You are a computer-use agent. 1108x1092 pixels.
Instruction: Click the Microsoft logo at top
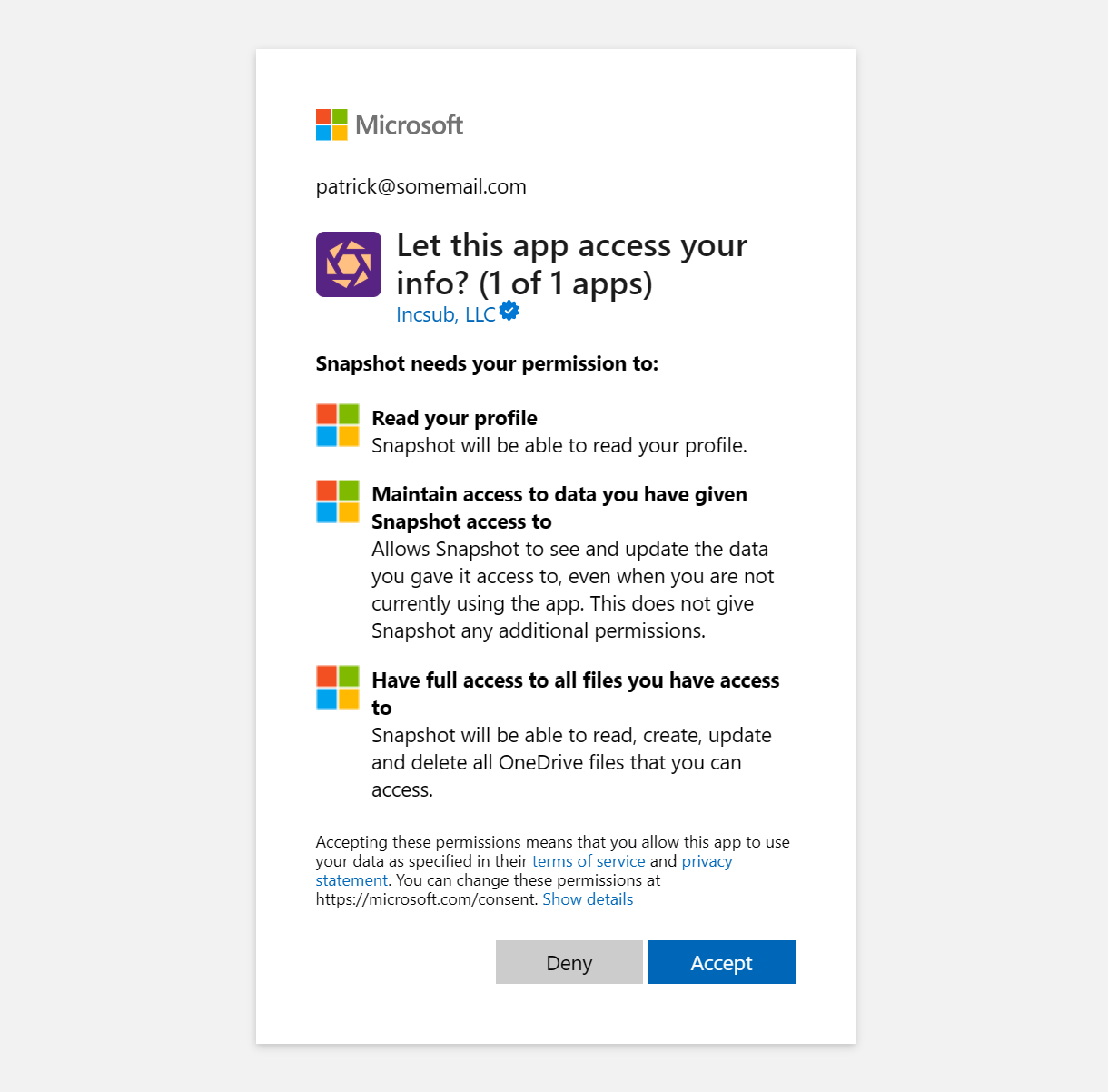coord(390,124)
